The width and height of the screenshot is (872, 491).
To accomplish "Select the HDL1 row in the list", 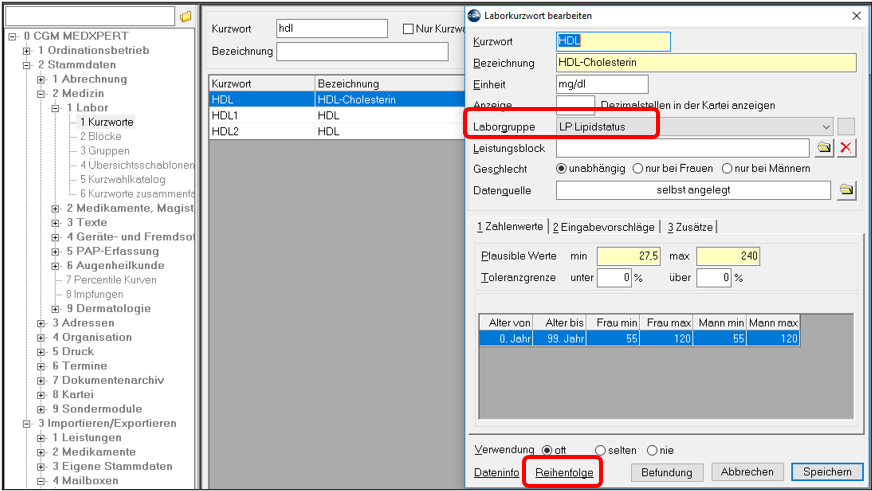I will coord(336,115).
